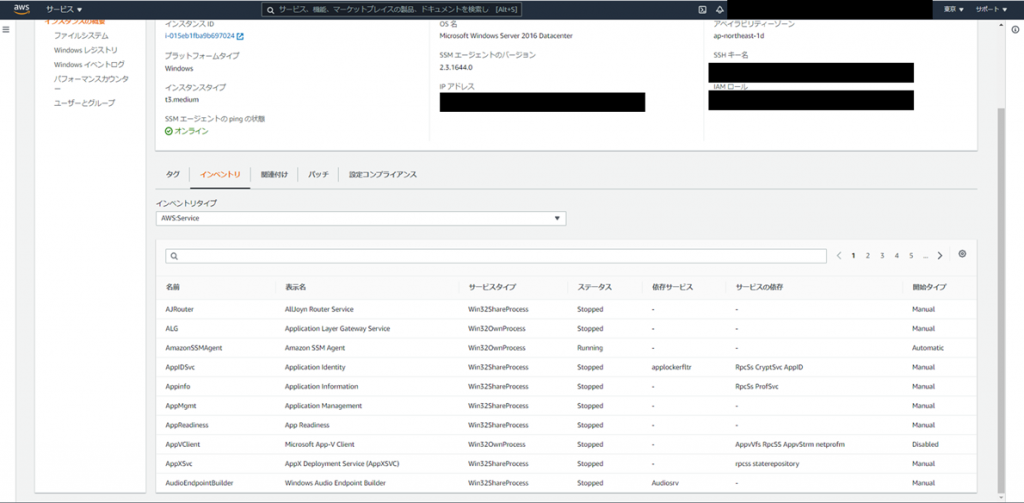Open the notifications bell icon
Screen dimensions: 1024x503
[x=720, y=10]
